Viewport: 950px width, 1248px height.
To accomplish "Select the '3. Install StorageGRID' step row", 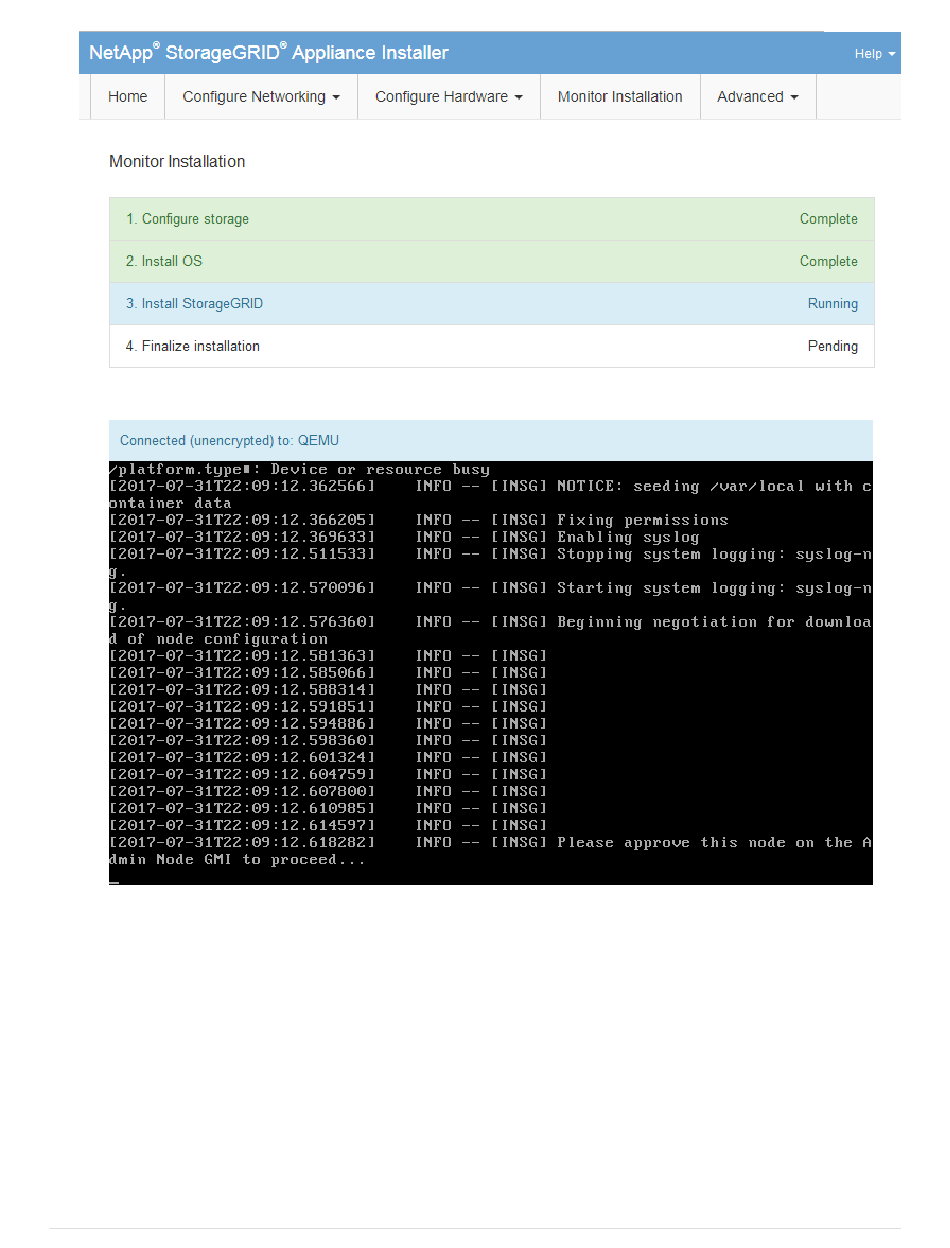I will click(491, 303).
